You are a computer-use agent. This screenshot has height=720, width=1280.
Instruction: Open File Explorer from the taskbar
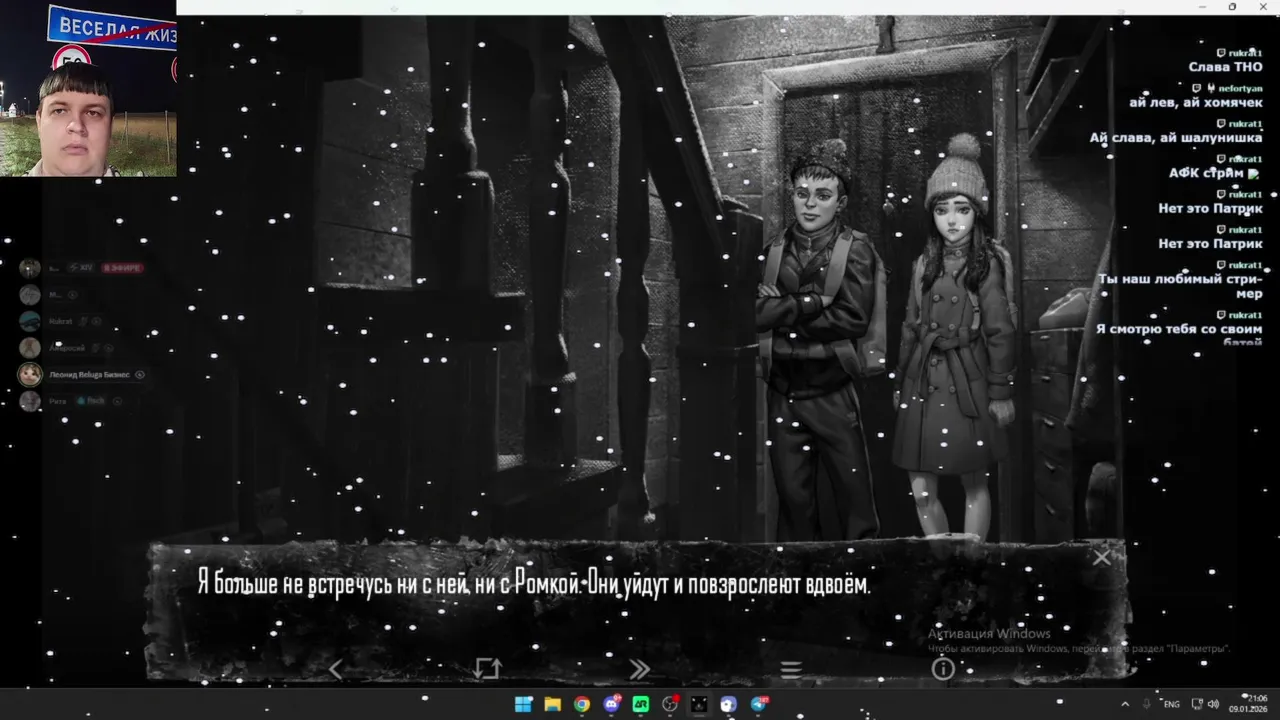pyautogui.click(x=552, y=704)
